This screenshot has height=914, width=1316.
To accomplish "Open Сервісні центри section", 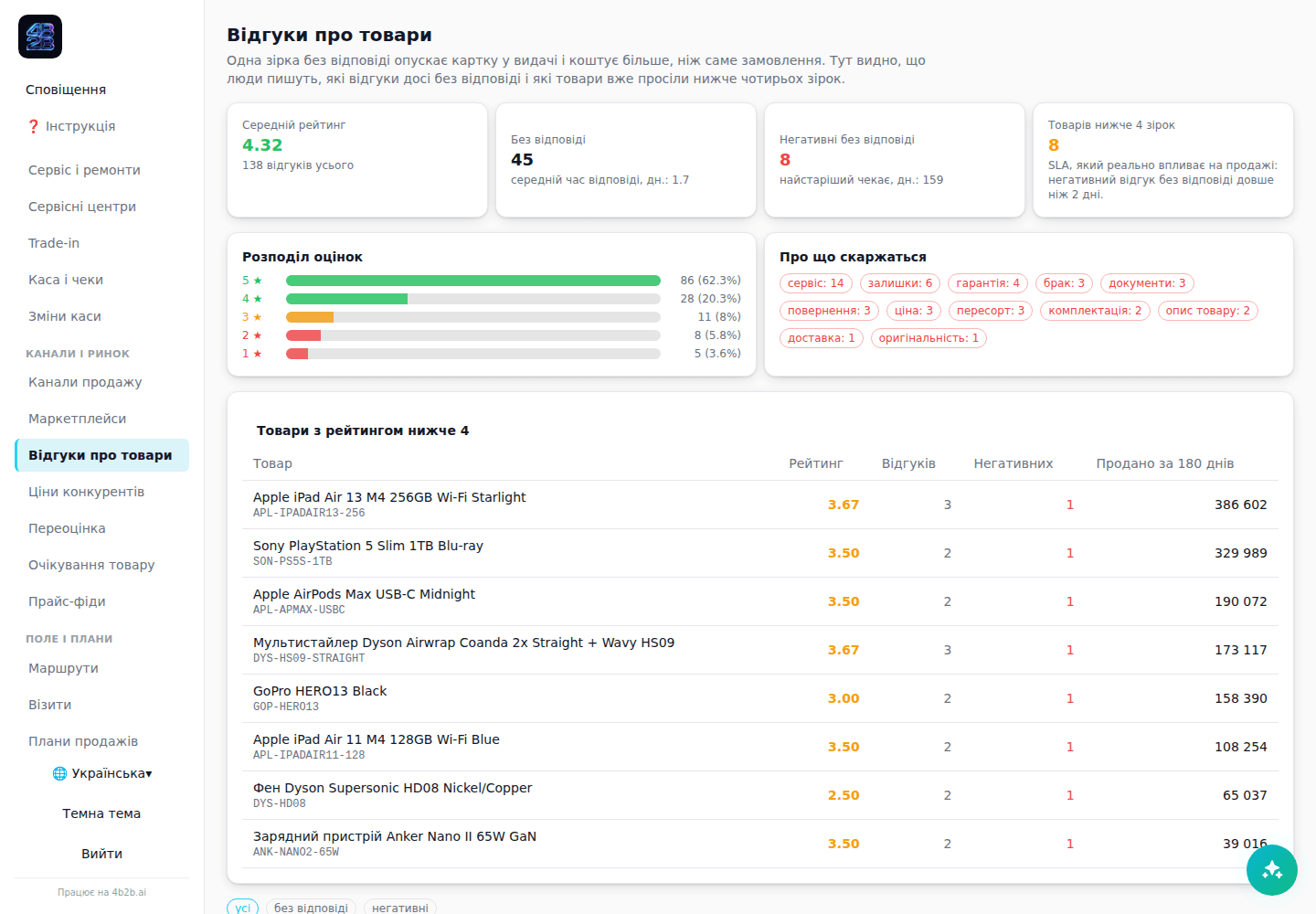I will point(101,207).
